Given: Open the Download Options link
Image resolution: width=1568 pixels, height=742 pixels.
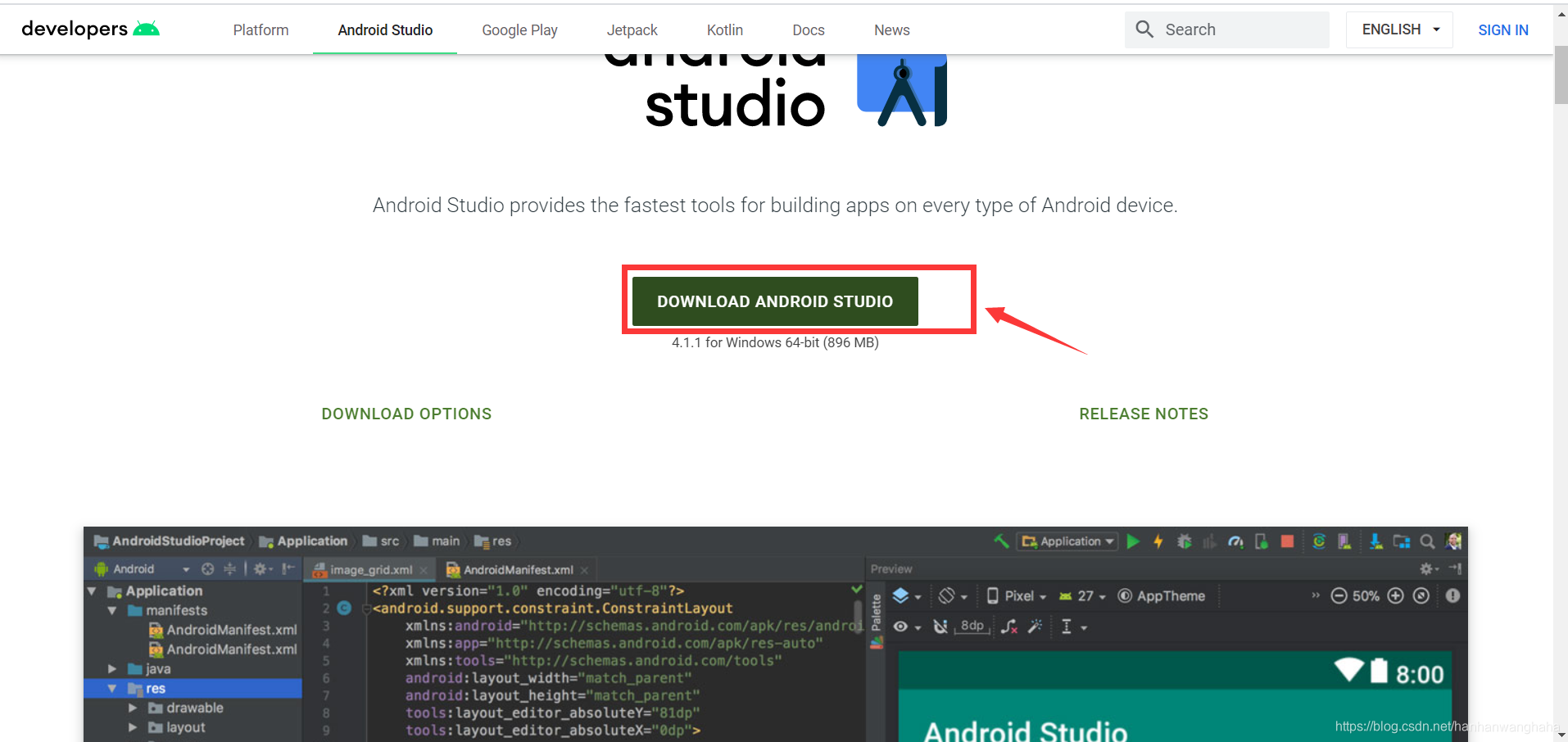Looking at the screenshot, I should point(406,414).
